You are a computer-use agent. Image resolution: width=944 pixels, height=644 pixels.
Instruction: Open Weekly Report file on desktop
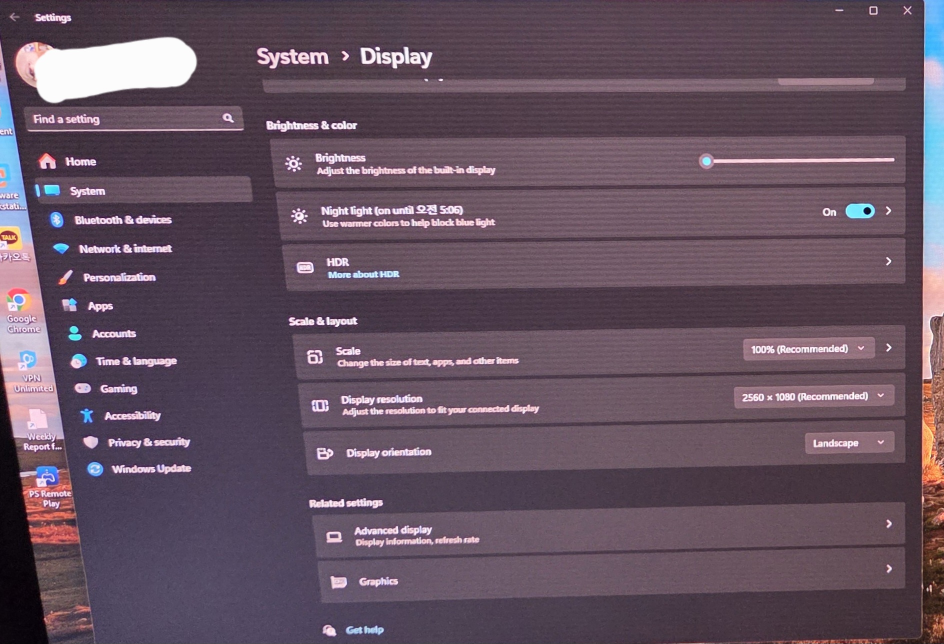(40, 429)
